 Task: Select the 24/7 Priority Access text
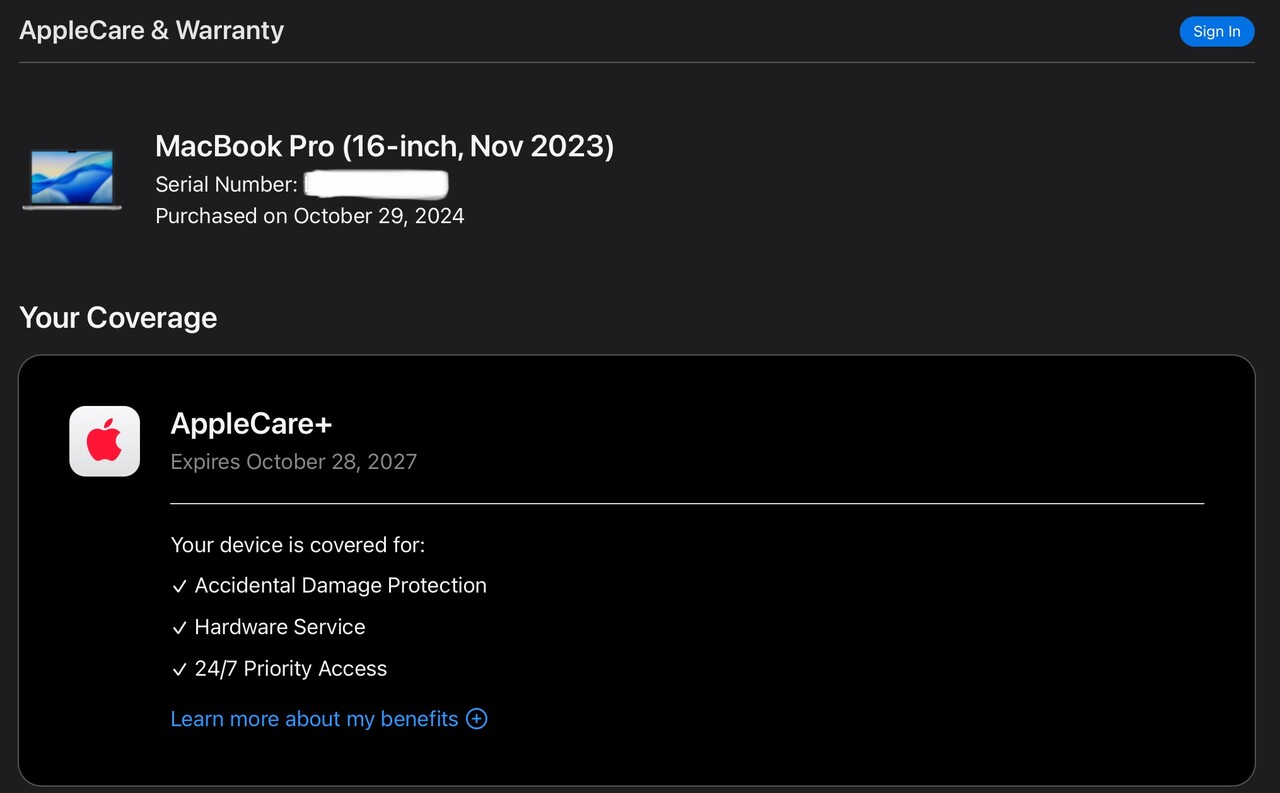pos(290,669)
